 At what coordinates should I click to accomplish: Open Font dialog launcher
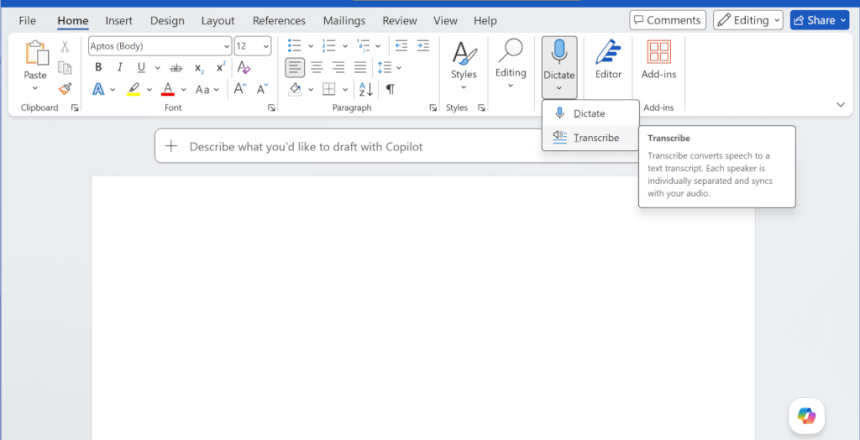pos(271,108)
